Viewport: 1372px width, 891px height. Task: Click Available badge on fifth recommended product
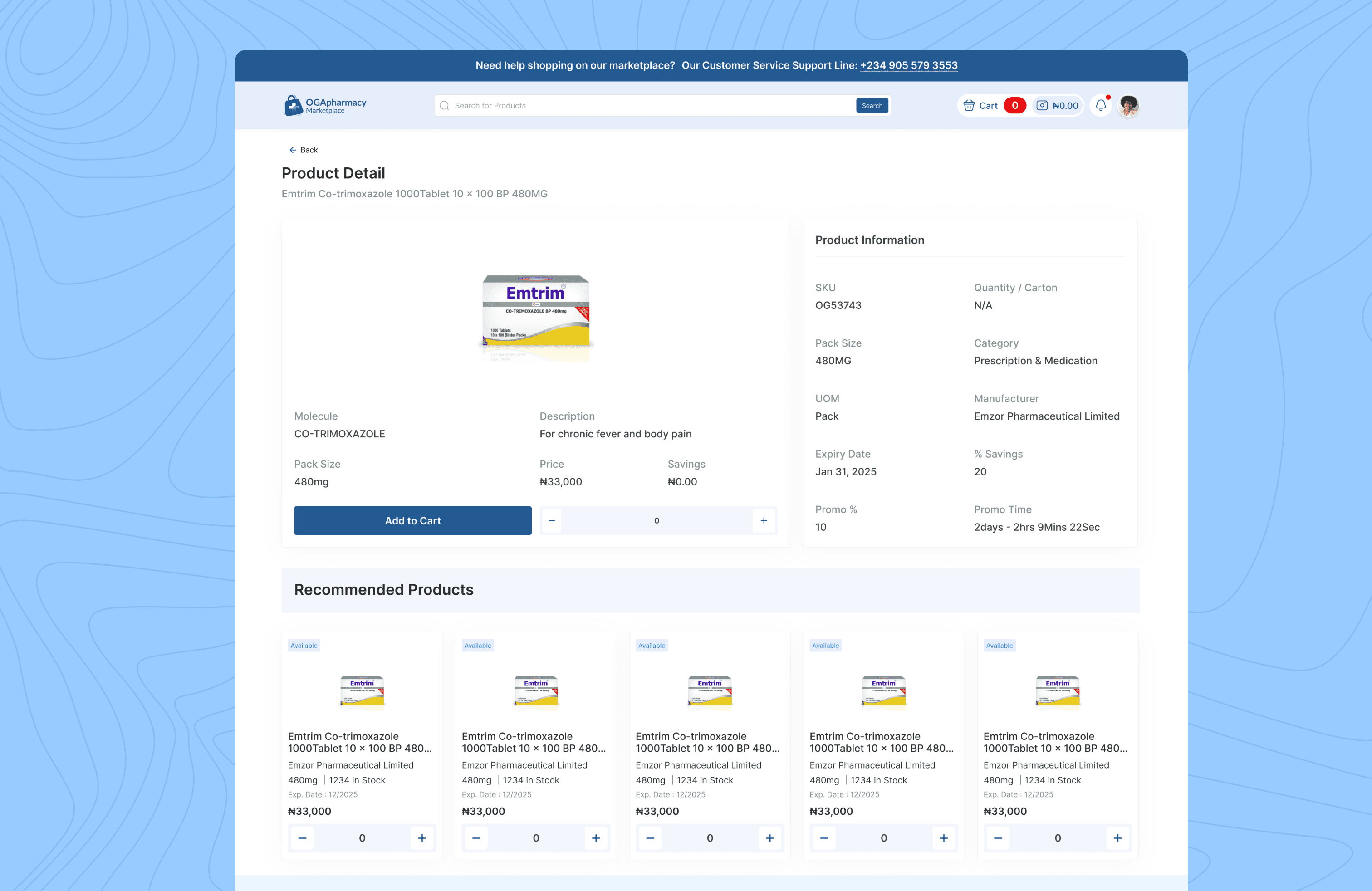(1000, 646)
